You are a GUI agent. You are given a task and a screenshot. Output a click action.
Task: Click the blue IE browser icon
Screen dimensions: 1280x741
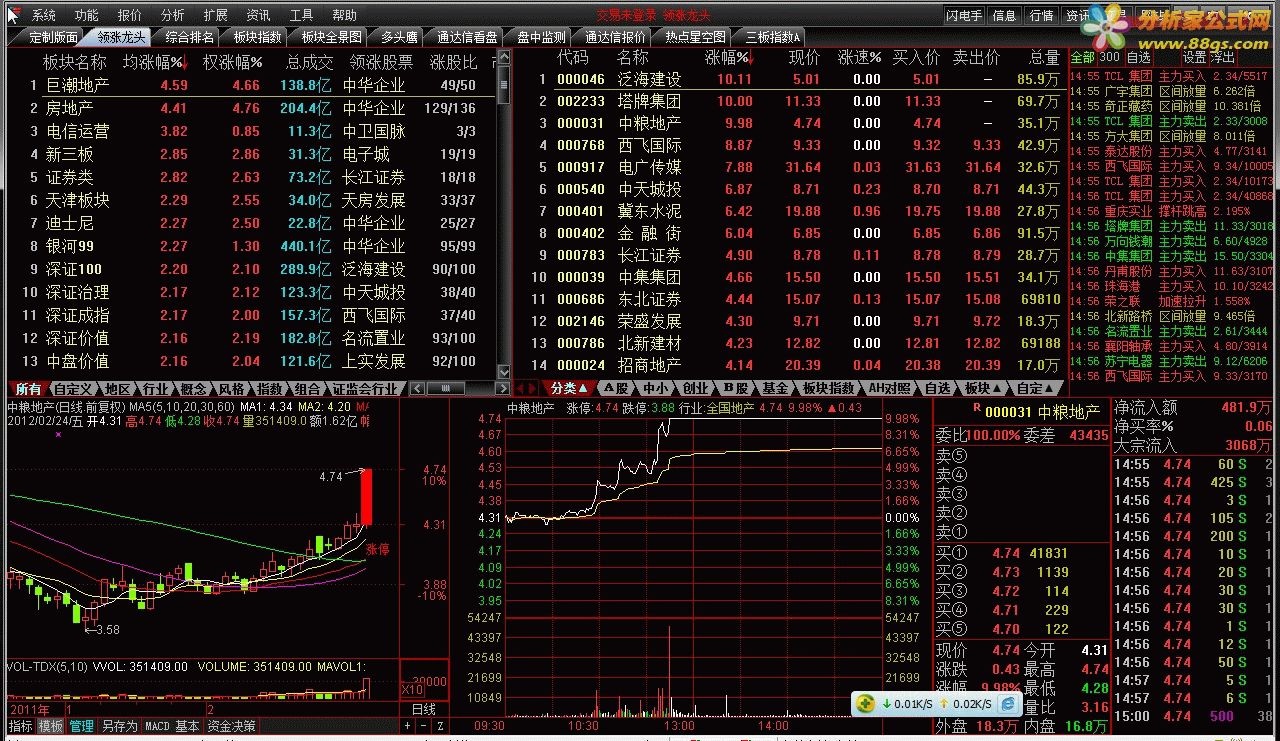(x=1009, y=704)
